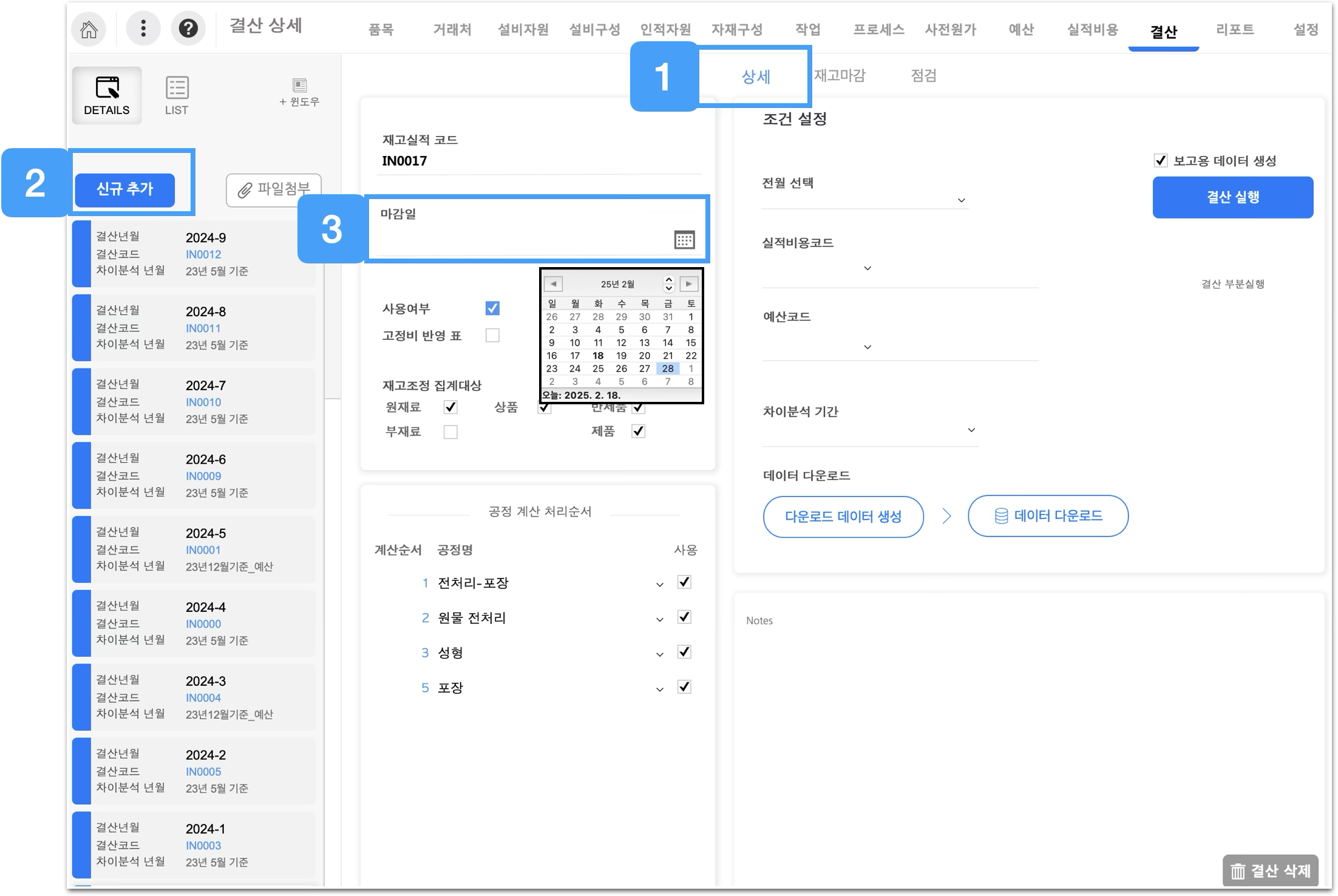
Task: Toggle 사용여부 checkbox
Action: (x=492, y=308)
